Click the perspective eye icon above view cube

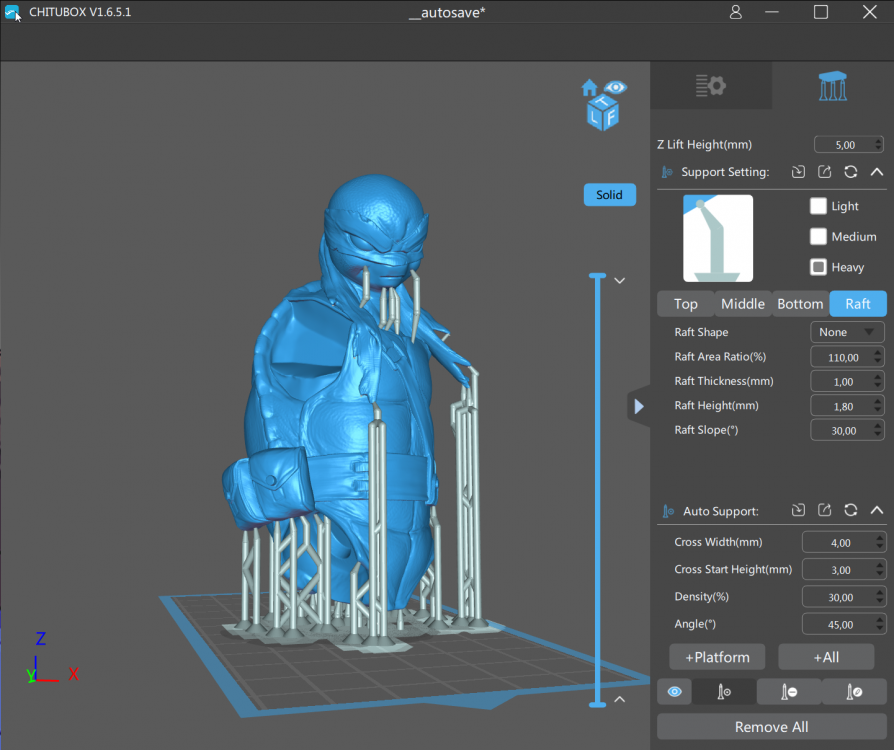(x=616, y=87)
